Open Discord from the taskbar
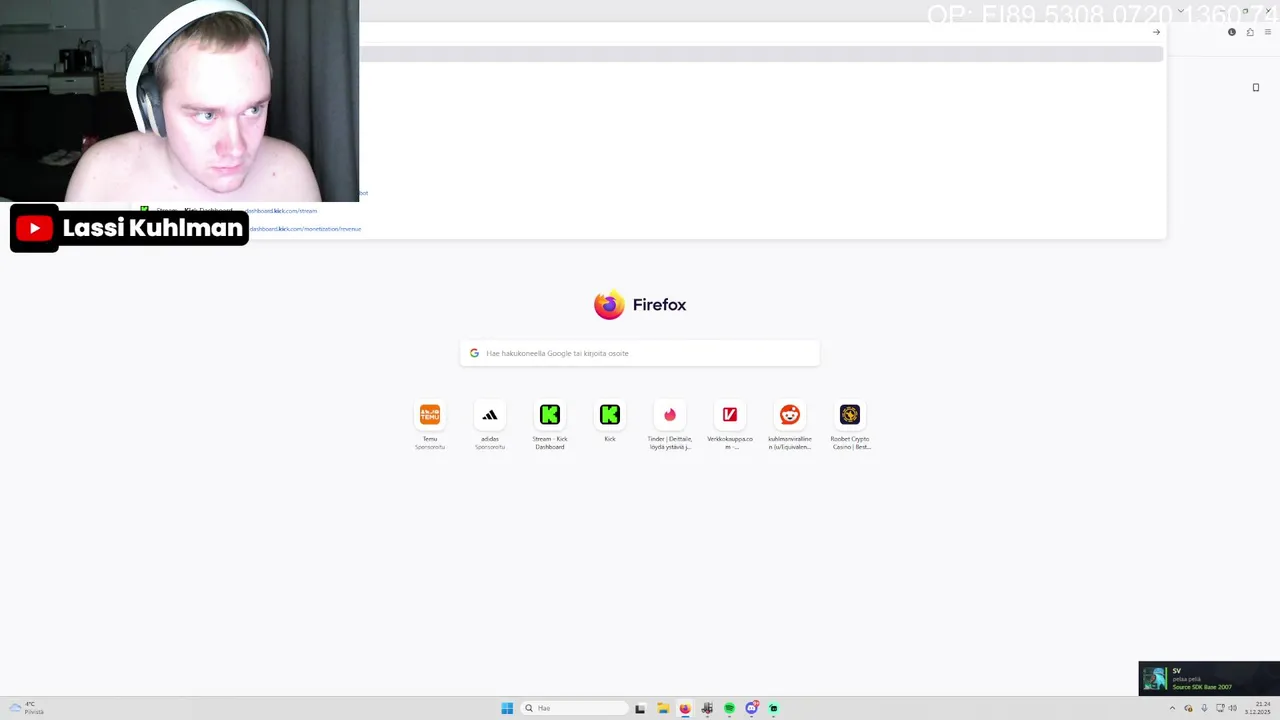The width and height of the screenshot is (1280, 720). click(x=751, y=708)
